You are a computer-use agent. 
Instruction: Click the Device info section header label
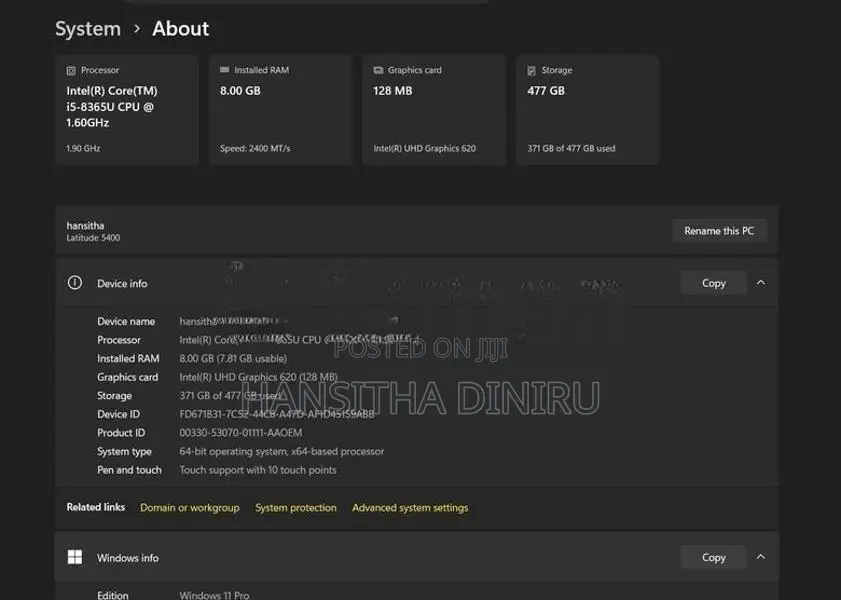click(122, 284)
